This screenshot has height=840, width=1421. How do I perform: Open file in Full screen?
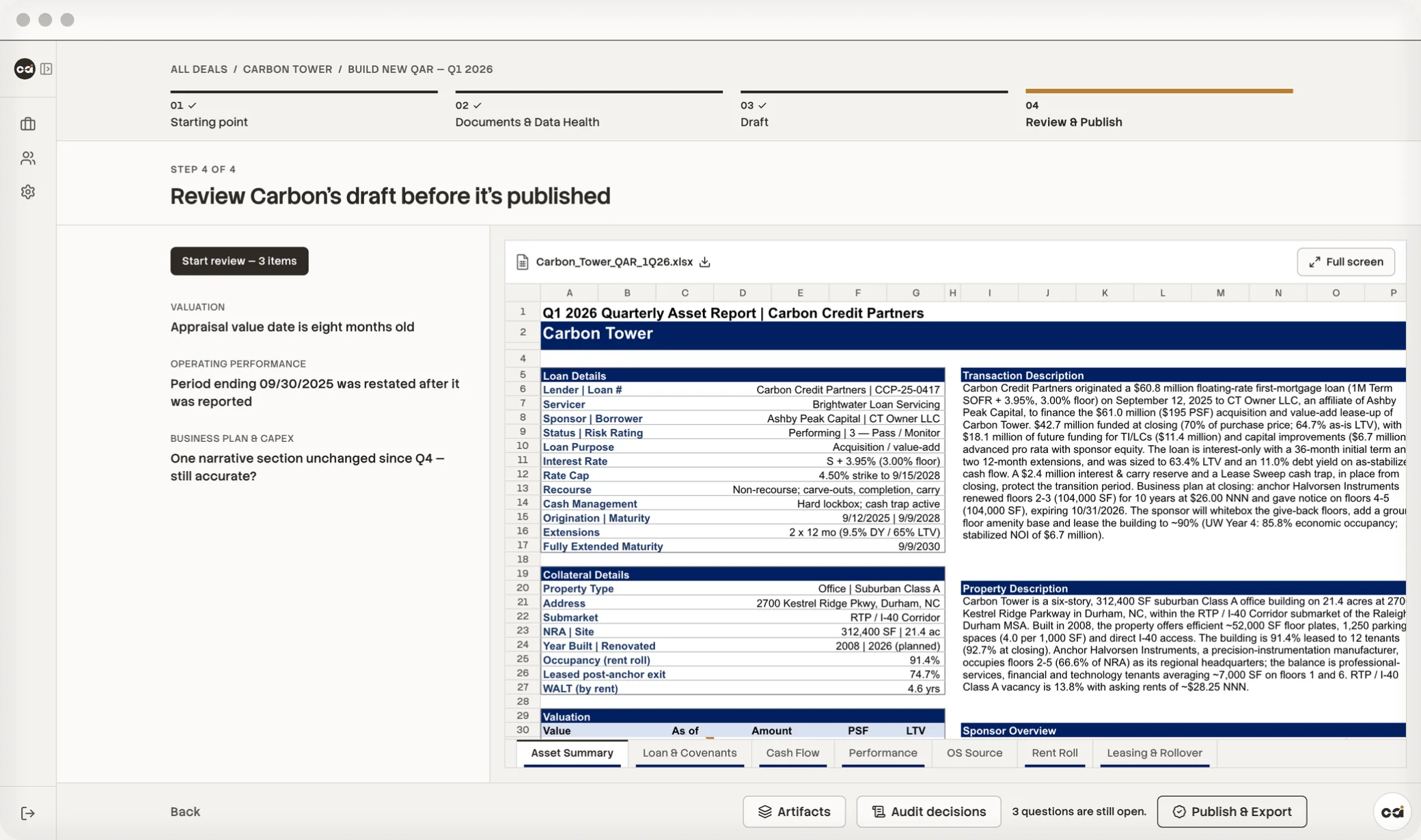[1346, 262]
